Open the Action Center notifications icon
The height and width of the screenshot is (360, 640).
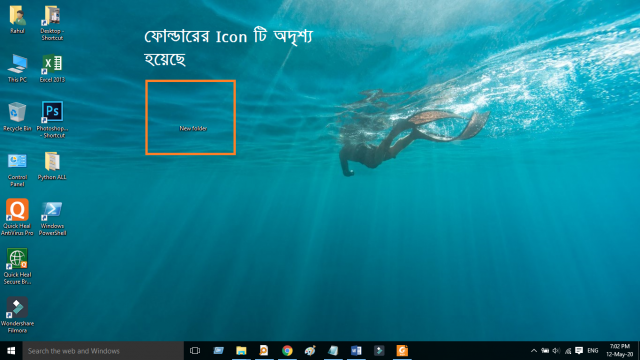point(579,351)
